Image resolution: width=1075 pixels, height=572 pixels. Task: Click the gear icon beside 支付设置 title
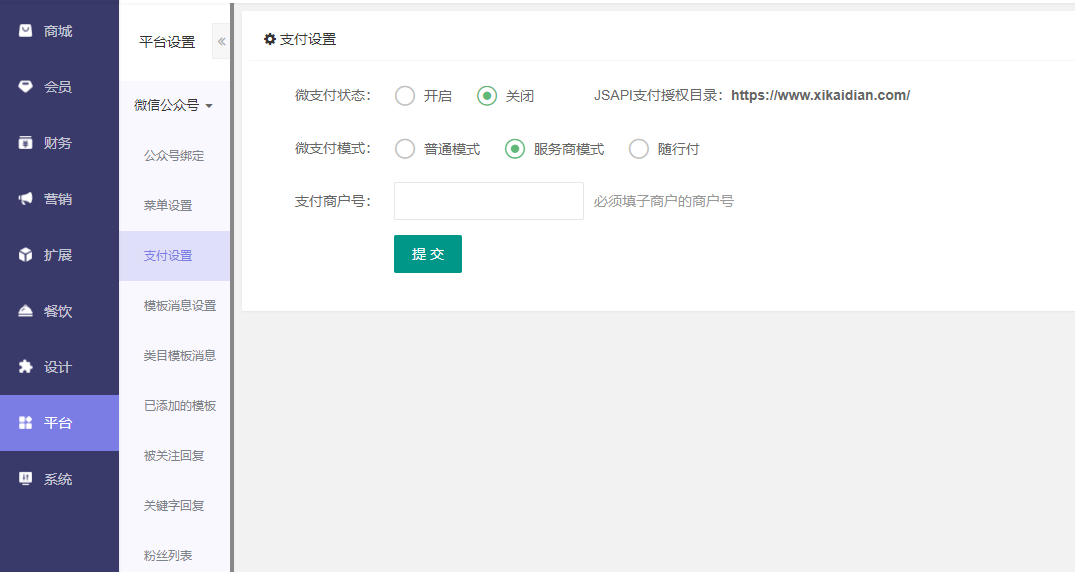pos(269,39)
